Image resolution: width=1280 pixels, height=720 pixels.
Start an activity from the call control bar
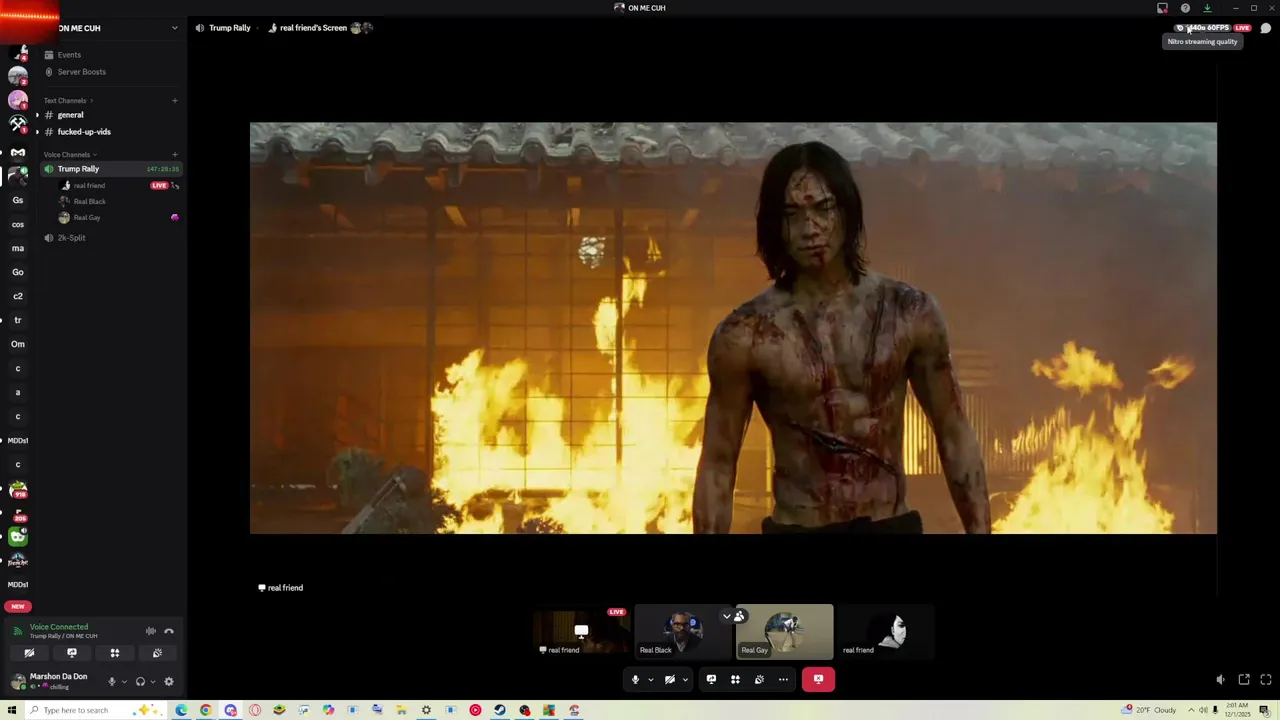pos(735,680)
